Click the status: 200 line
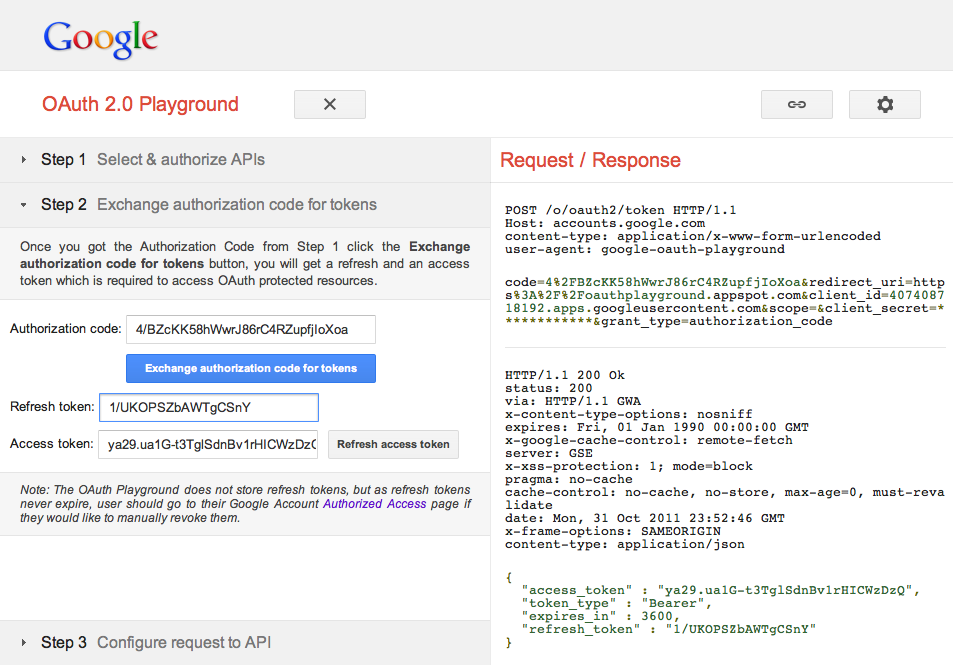Viewport: 953px width, 665px height. pyautogui.click(x=549, y=388)
